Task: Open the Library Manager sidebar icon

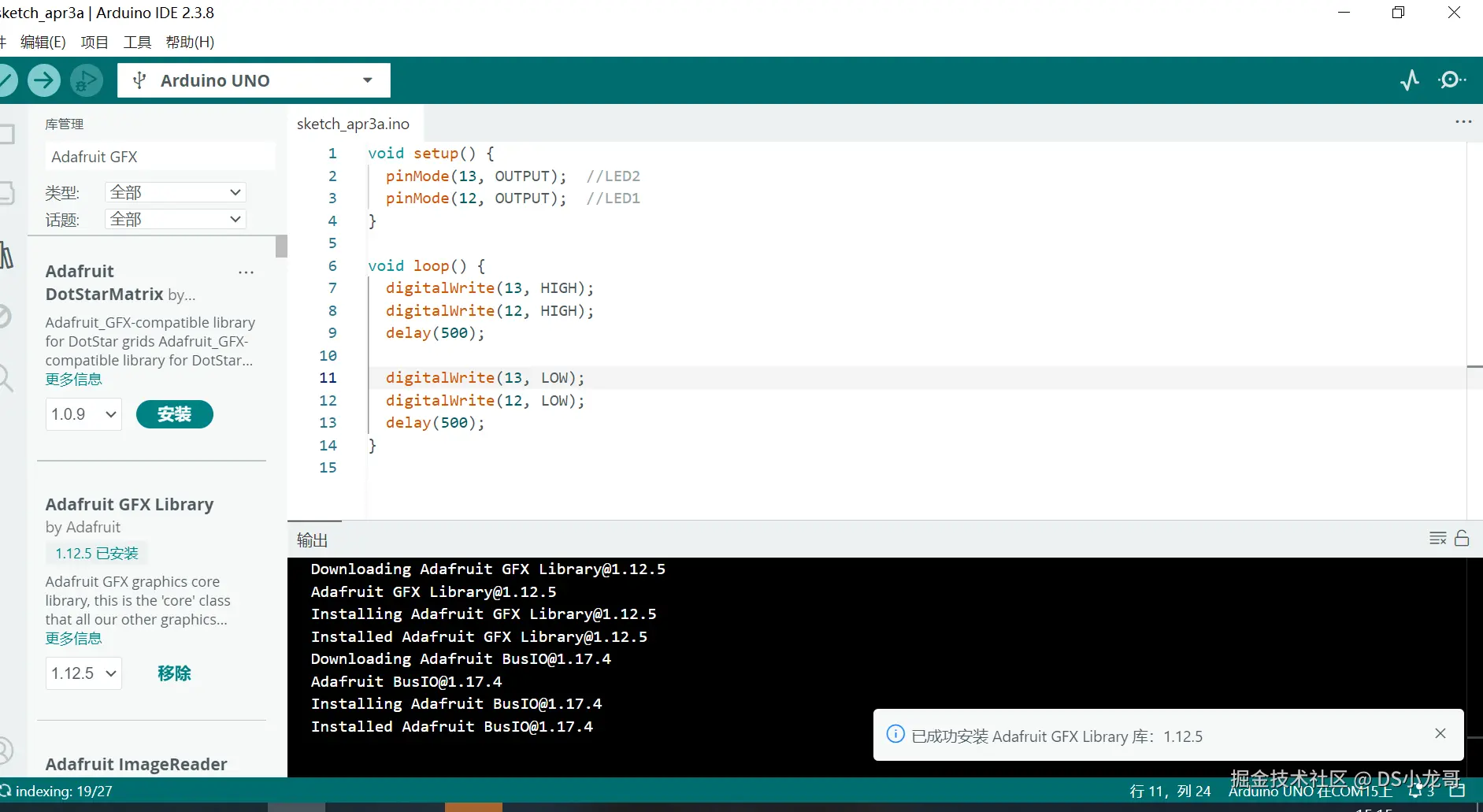Action: point(6,255)
